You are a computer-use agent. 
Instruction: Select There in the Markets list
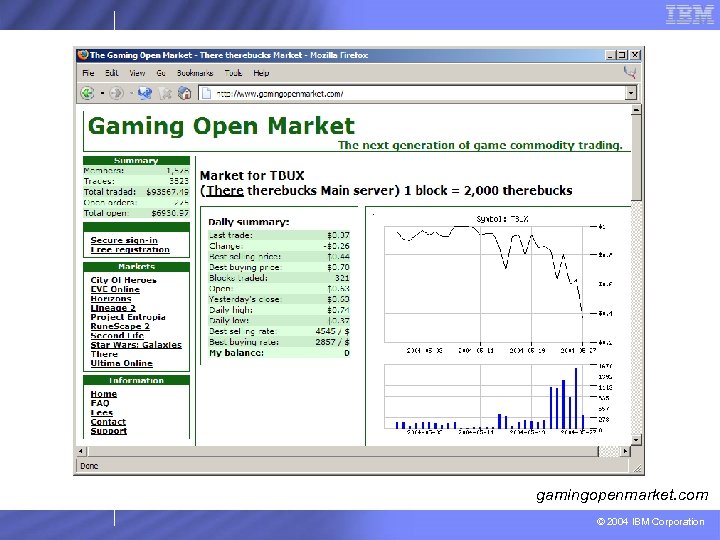(x=104, y=354)
